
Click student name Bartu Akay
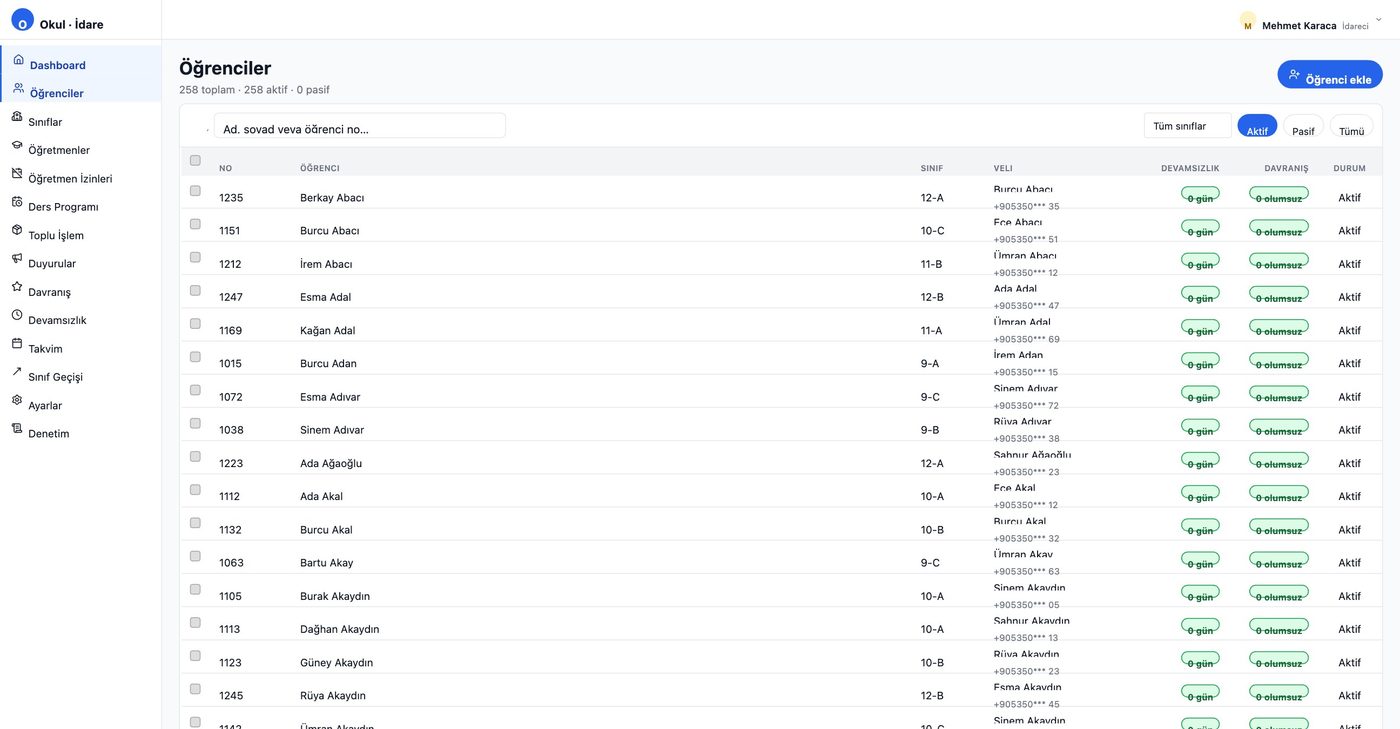pos(326,563)
